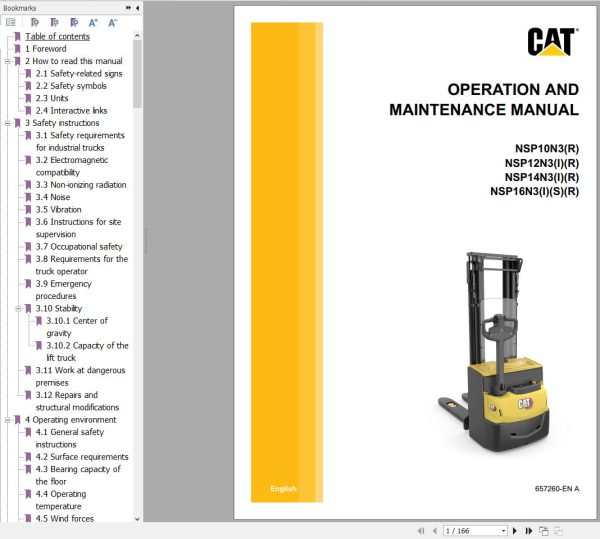Click the bookmark ribbon icon beside '4.5 Wind forces'
The width and height of the screenshot is (600, 539).
pos(28,518)
